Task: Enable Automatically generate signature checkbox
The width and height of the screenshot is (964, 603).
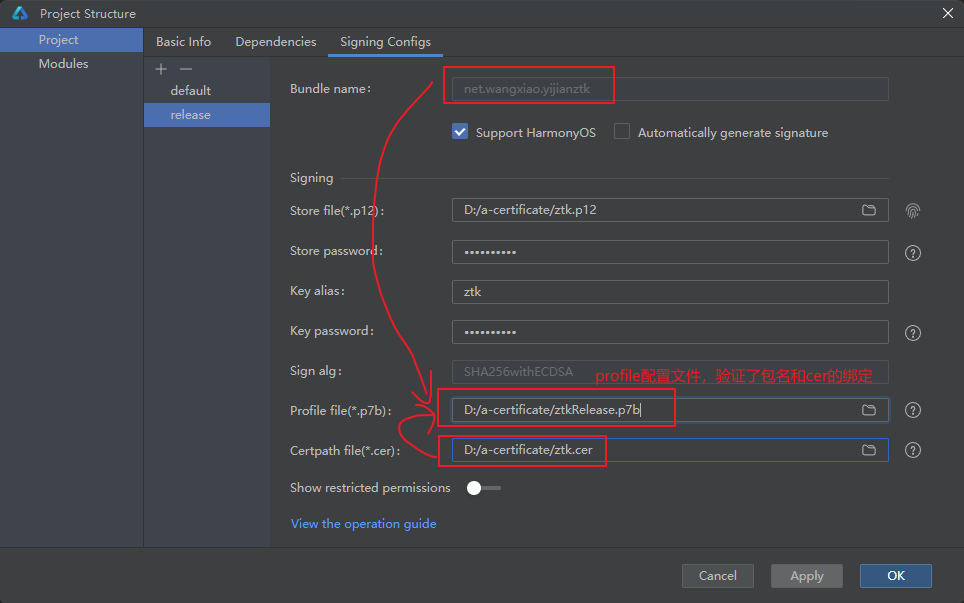Action: point(622,132)
